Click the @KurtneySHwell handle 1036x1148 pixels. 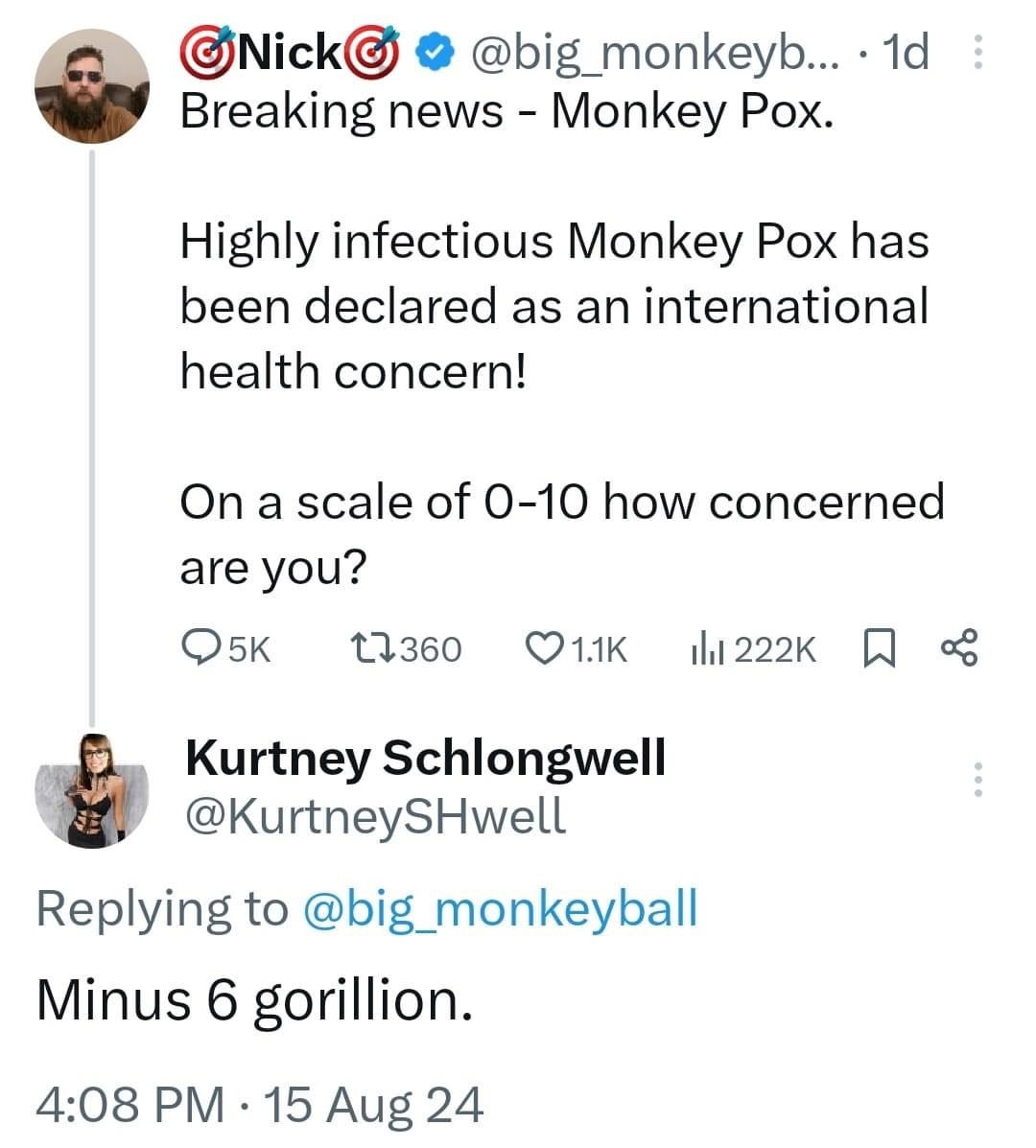click(x=375, y=816)
